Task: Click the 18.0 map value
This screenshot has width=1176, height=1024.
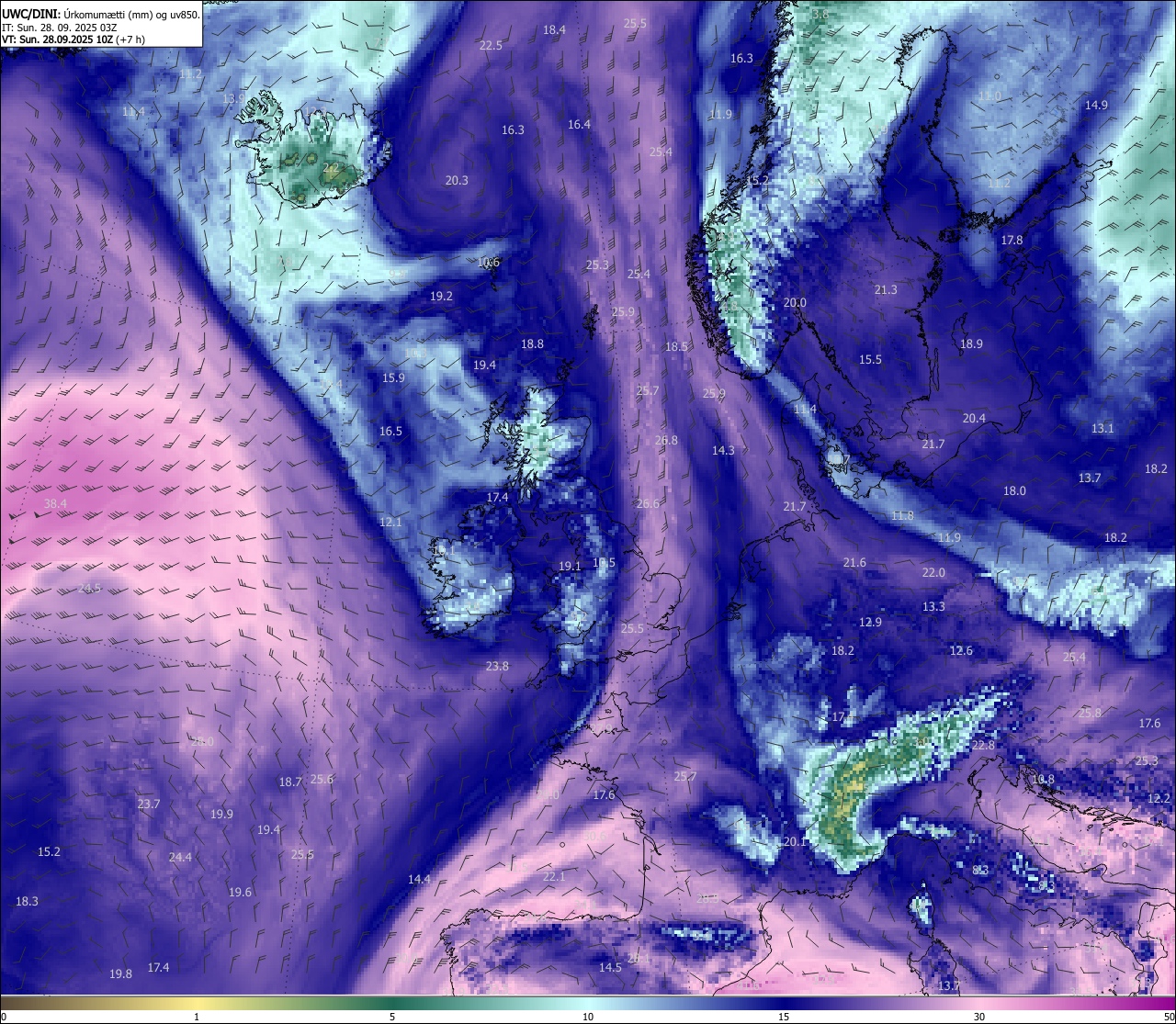Action: pos(1014,491)
